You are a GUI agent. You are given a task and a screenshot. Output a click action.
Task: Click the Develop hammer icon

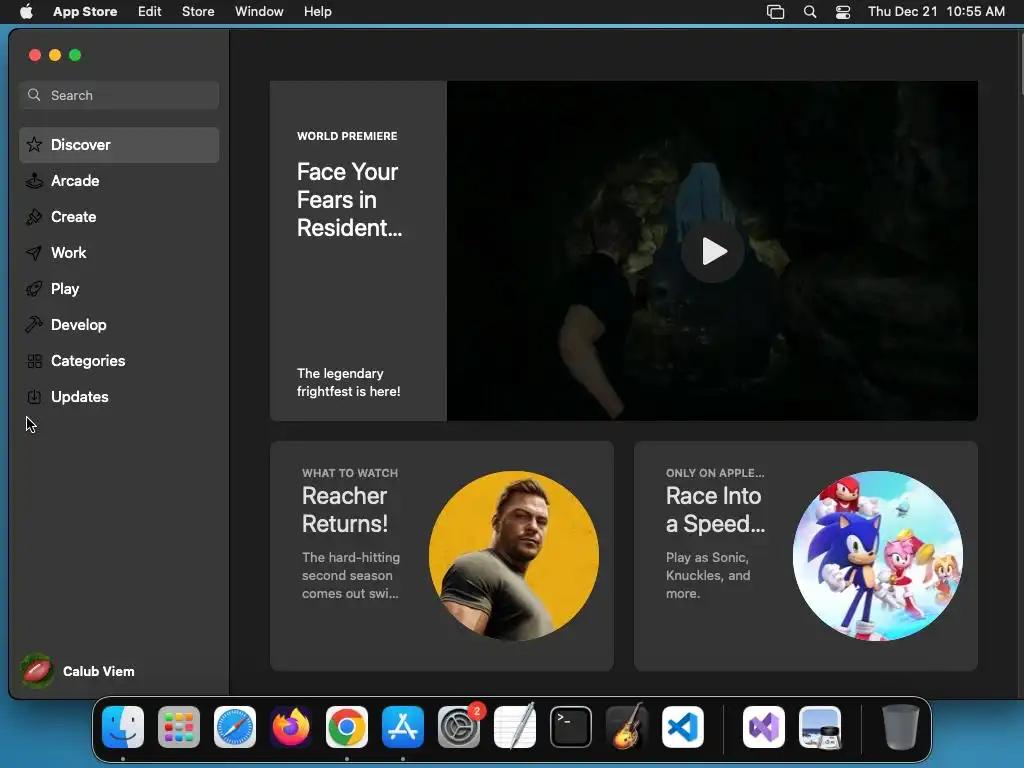click(x=34, y=324)
